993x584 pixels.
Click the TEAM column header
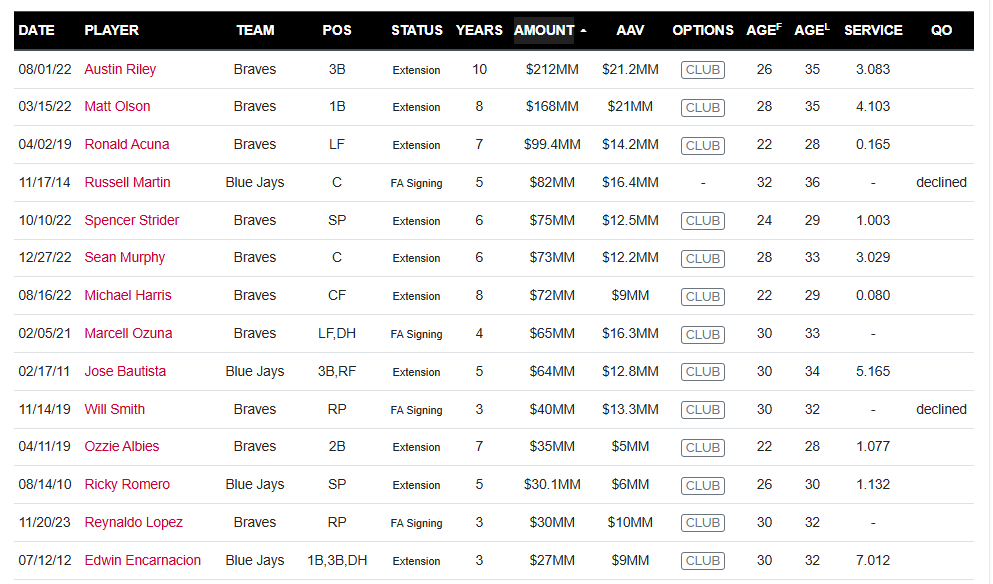(x=255, y=31)
